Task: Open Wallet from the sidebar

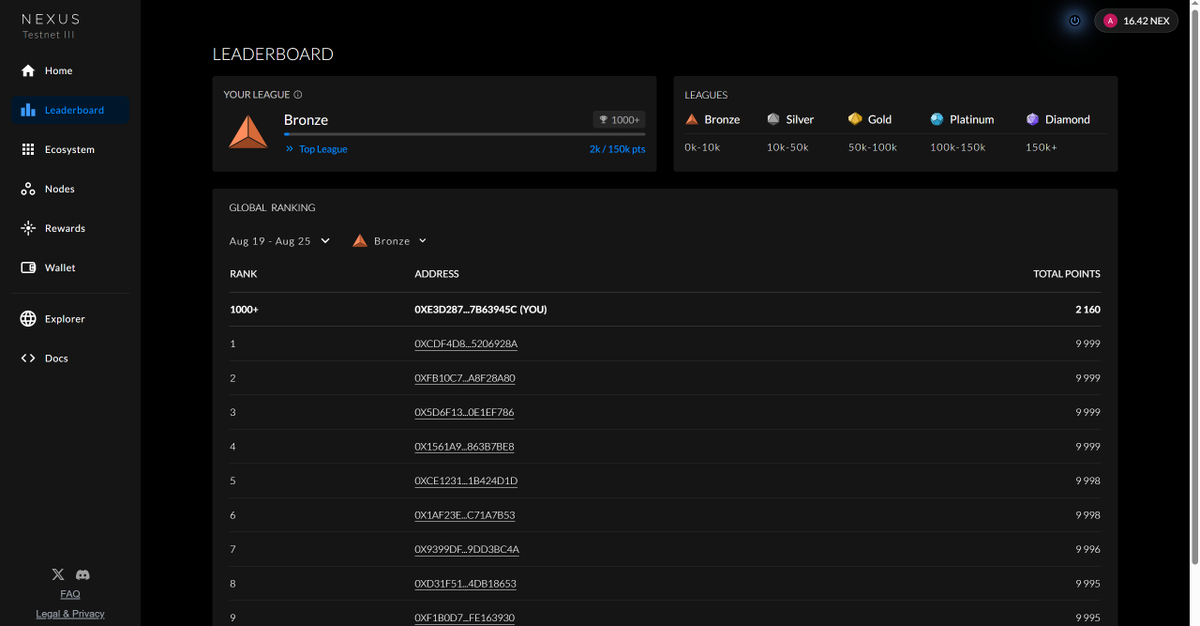Action: tap(70, 268)
